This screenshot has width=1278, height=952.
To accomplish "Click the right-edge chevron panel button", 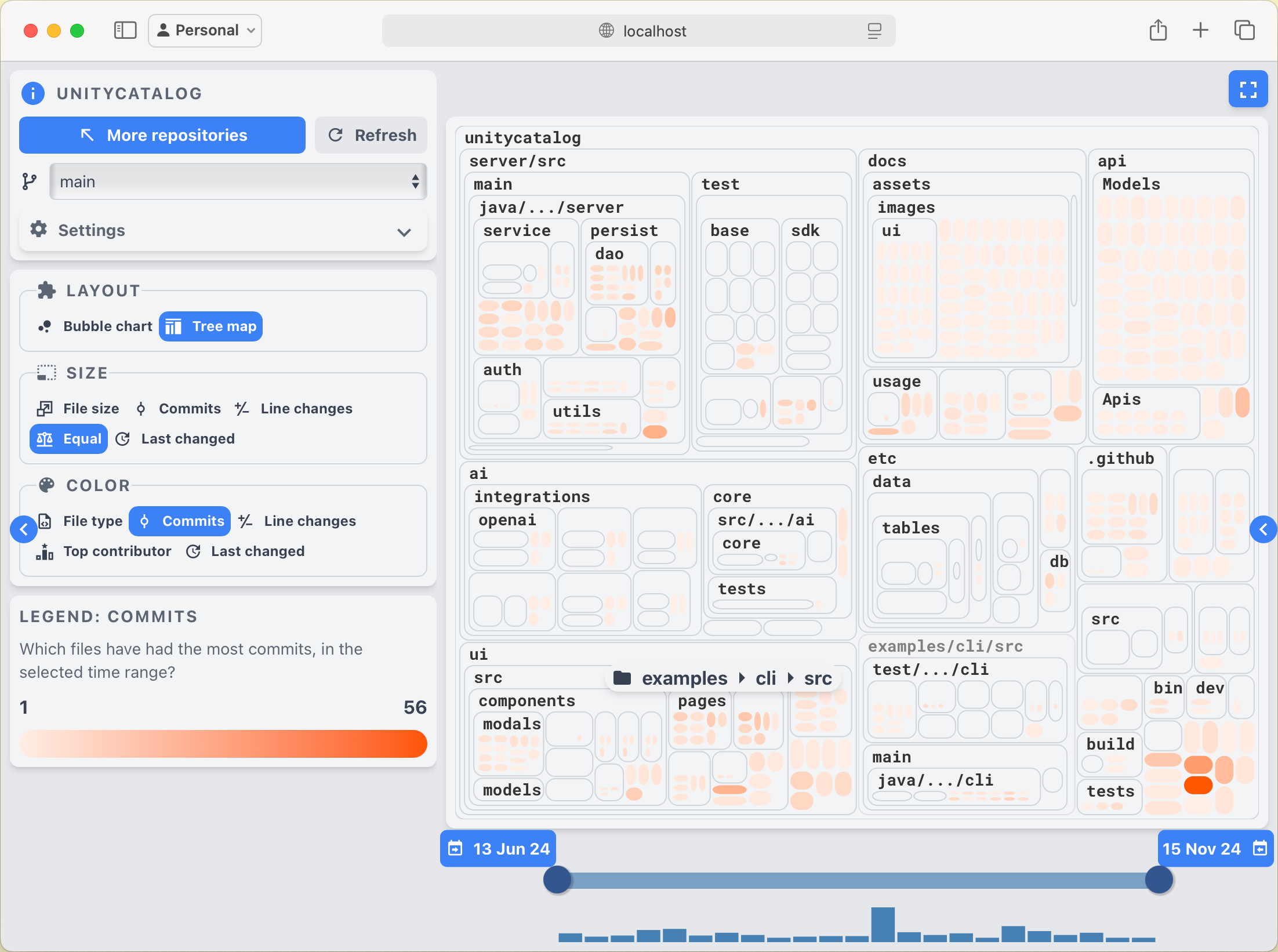I will pos(1264,529).
